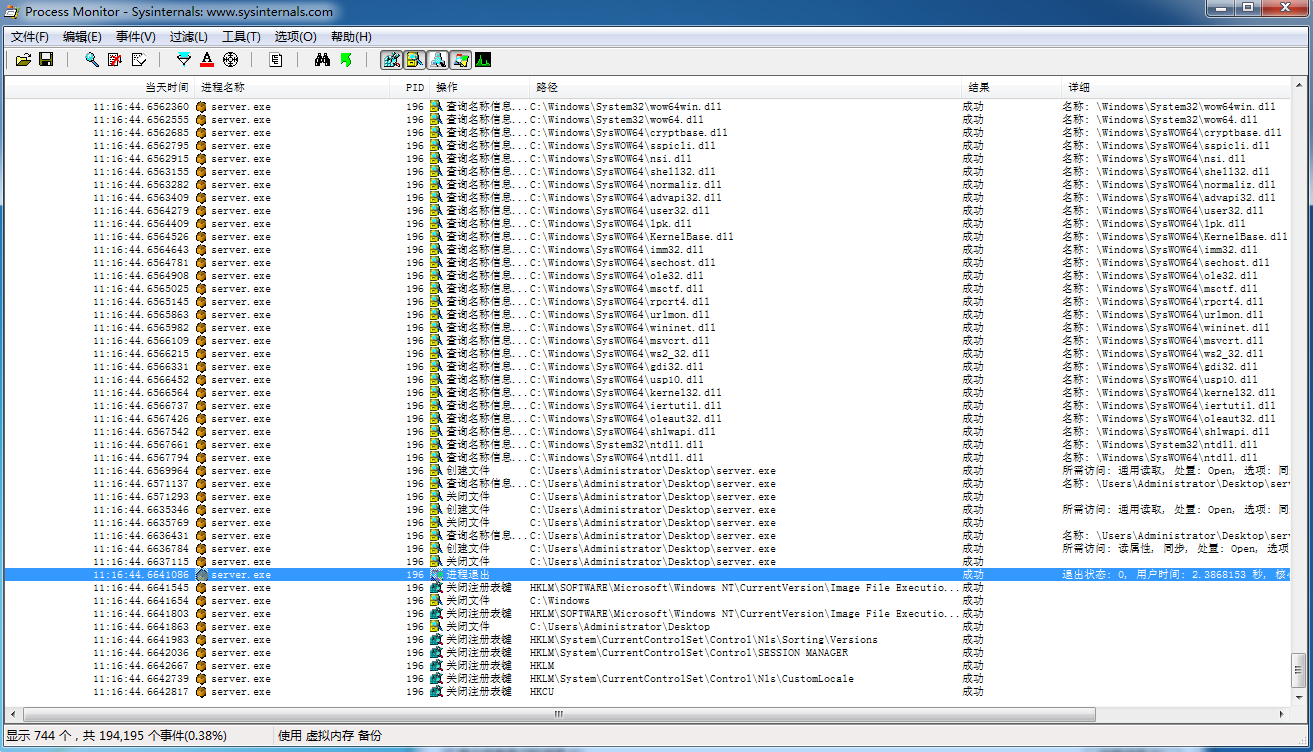Toggle the show network activity button
The image size is (1313, 752).
tap(437, 60)
